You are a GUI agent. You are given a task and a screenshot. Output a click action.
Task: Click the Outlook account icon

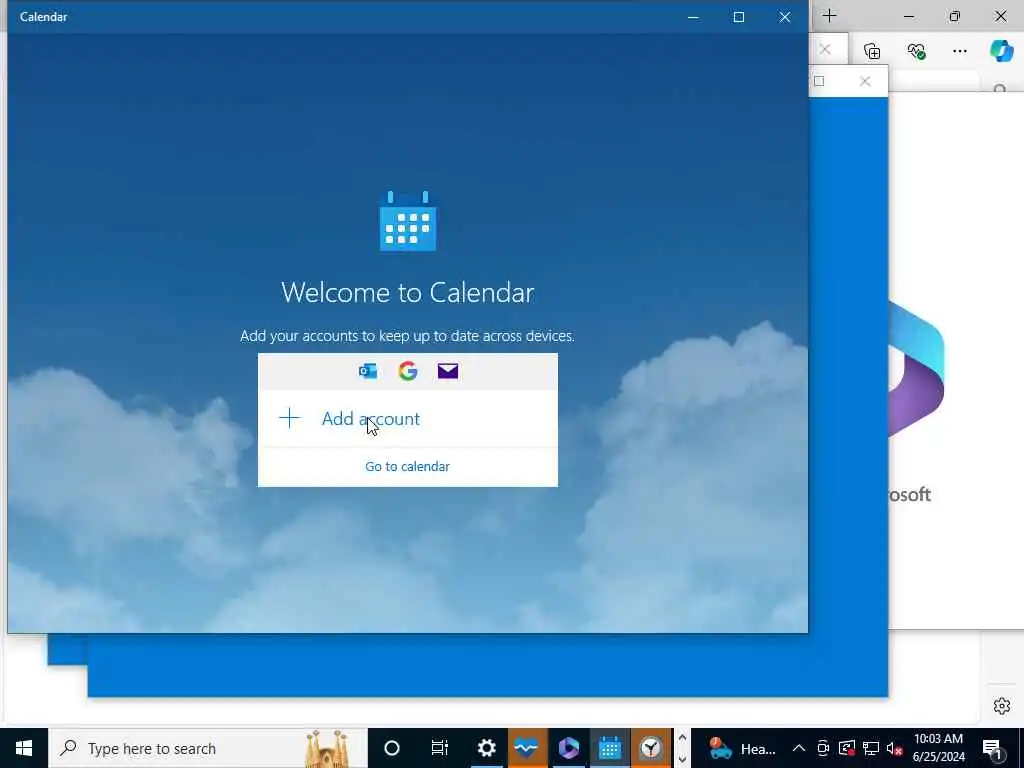368,371
